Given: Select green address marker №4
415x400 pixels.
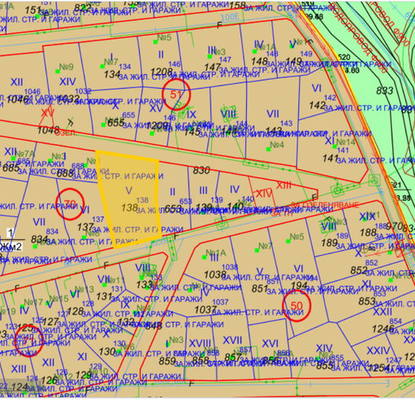Looking at the screenshot, I should (x=275, y=146).
